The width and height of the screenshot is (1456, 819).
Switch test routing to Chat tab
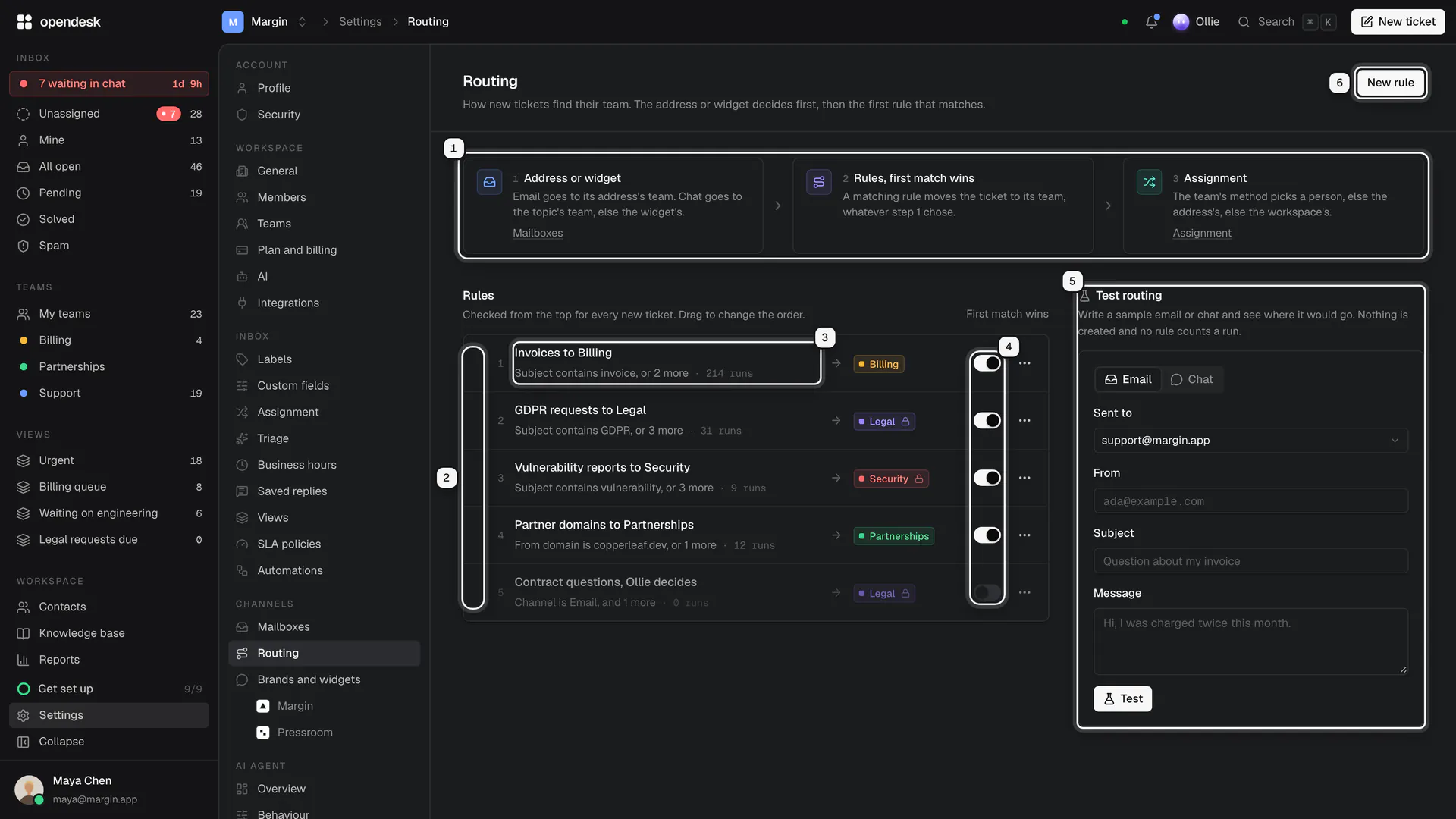click(1191, 379)
